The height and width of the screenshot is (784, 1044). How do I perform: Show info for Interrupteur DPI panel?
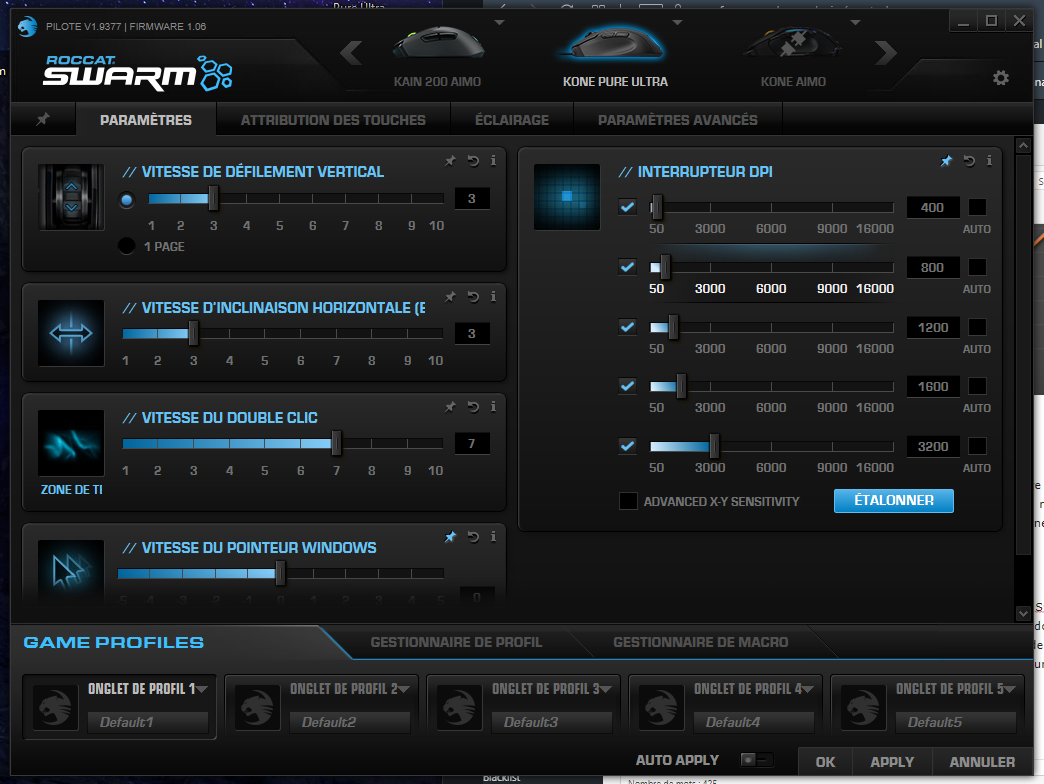point(989,160)
